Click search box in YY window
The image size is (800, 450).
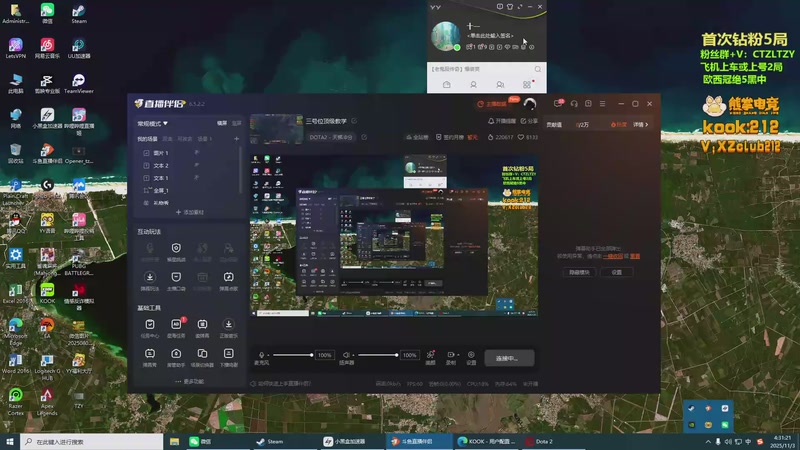[x=486, y=69]
